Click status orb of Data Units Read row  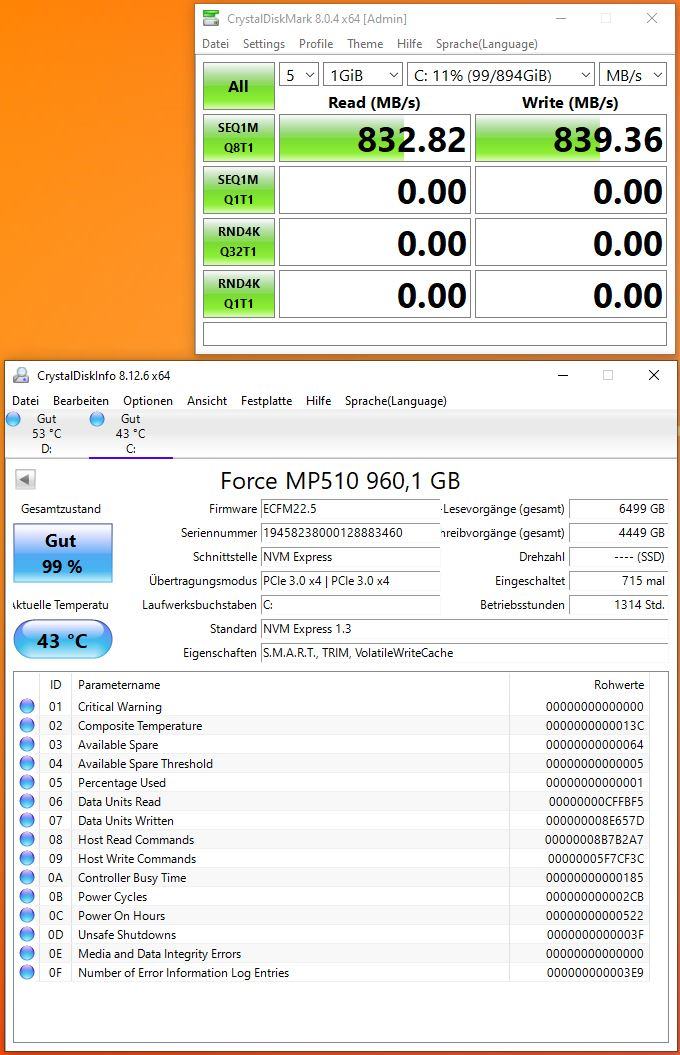27,801
